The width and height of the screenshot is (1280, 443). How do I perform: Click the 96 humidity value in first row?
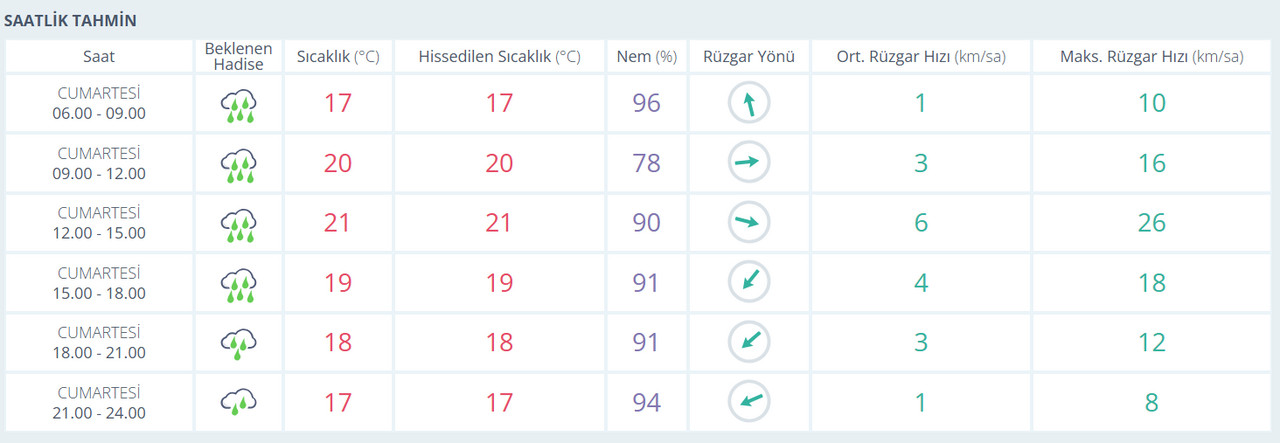646,103
